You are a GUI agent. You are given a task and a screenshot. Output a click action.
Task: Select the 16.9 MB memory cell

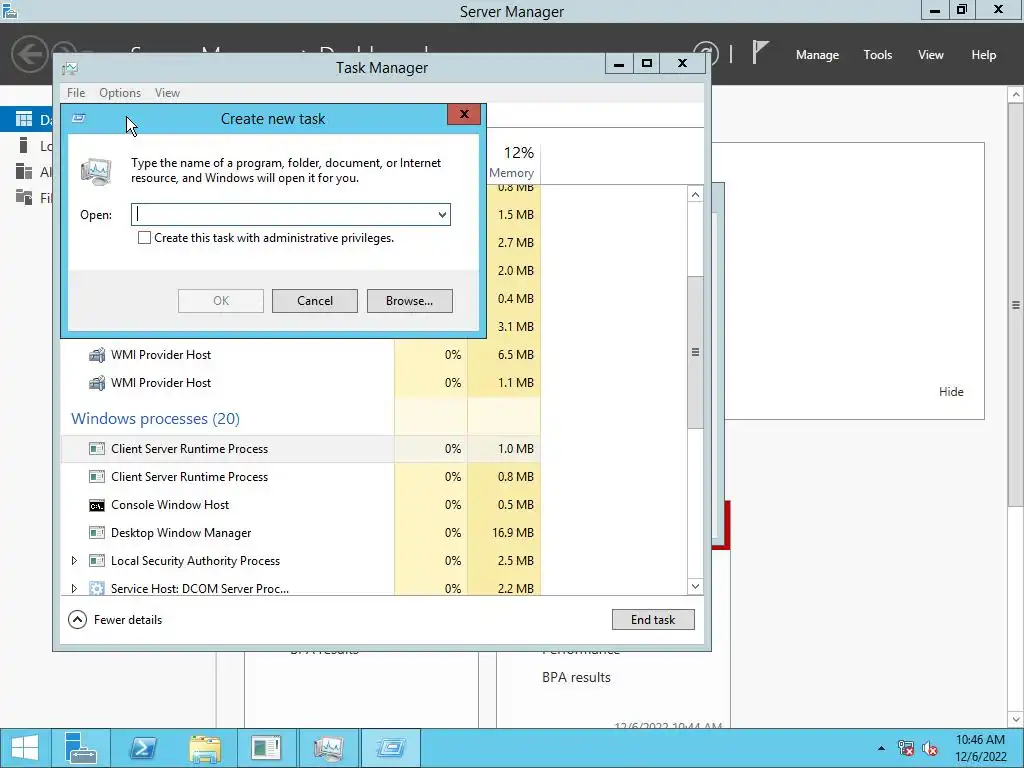[x=504, y=533]
